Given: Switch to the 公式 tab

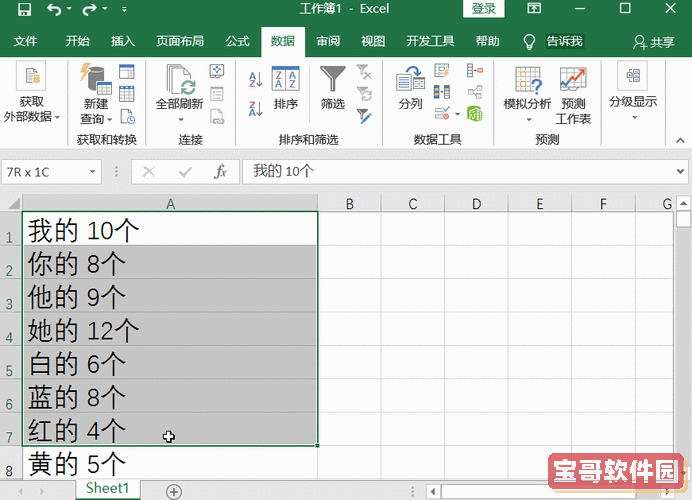Looking at the screenshot, I should tap(237, 41).
